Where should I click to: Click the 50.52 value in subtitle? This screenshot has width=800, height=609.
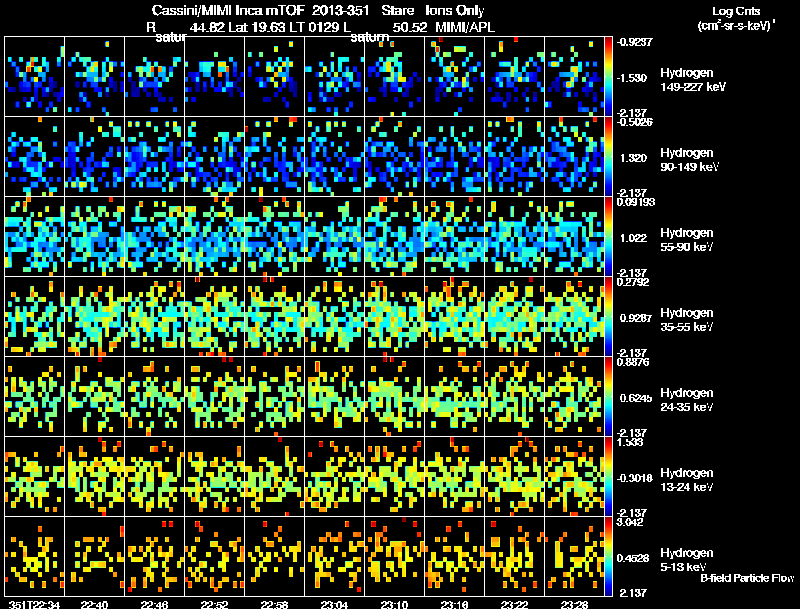click(410, 27)
